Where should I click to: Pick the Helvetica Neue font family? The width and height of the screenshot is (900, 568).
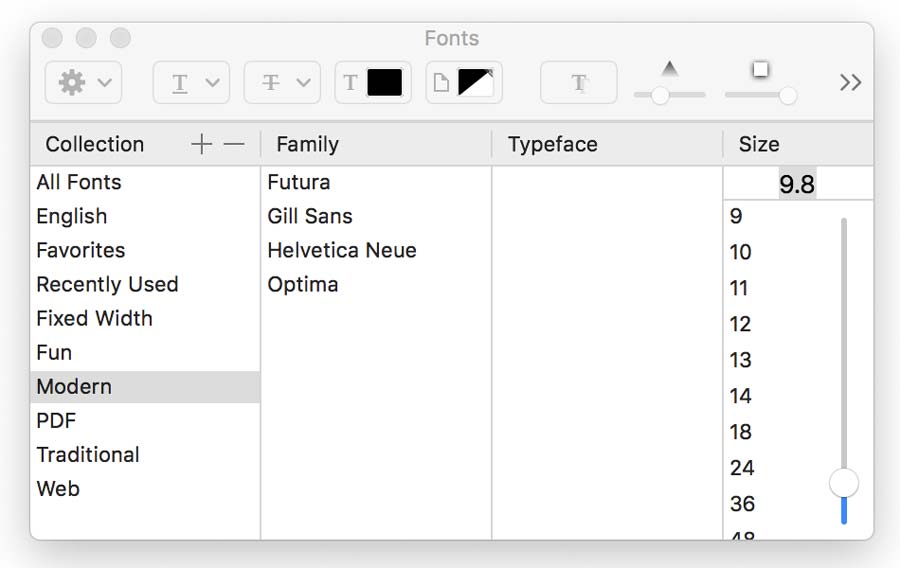(x=342, y=250)
